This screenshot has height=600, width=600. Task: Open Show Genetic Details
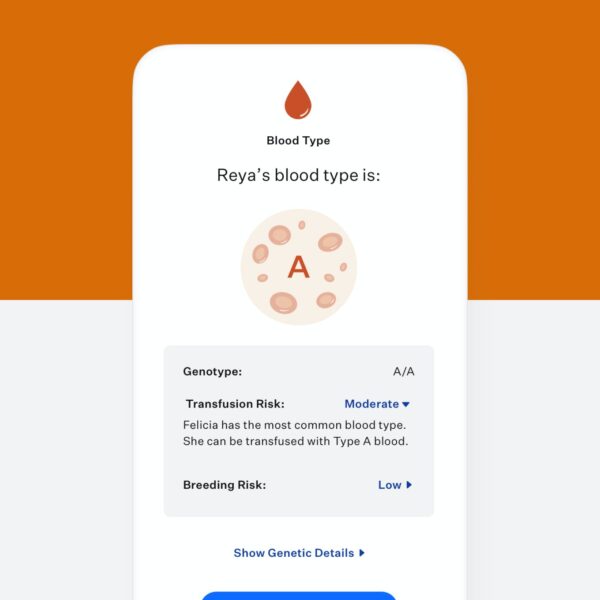299,553
